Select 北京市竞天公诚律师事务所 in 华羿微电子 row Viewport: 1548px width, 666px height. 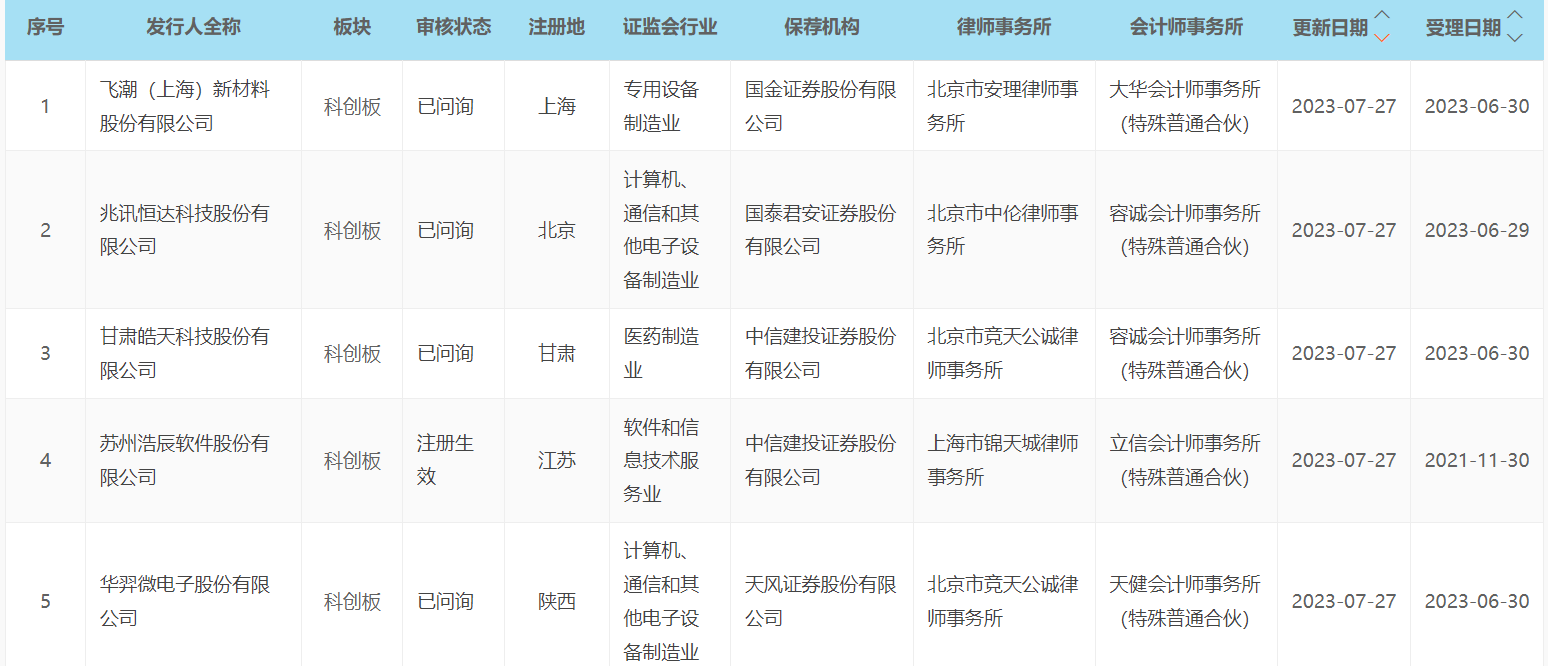point(1003,601)
